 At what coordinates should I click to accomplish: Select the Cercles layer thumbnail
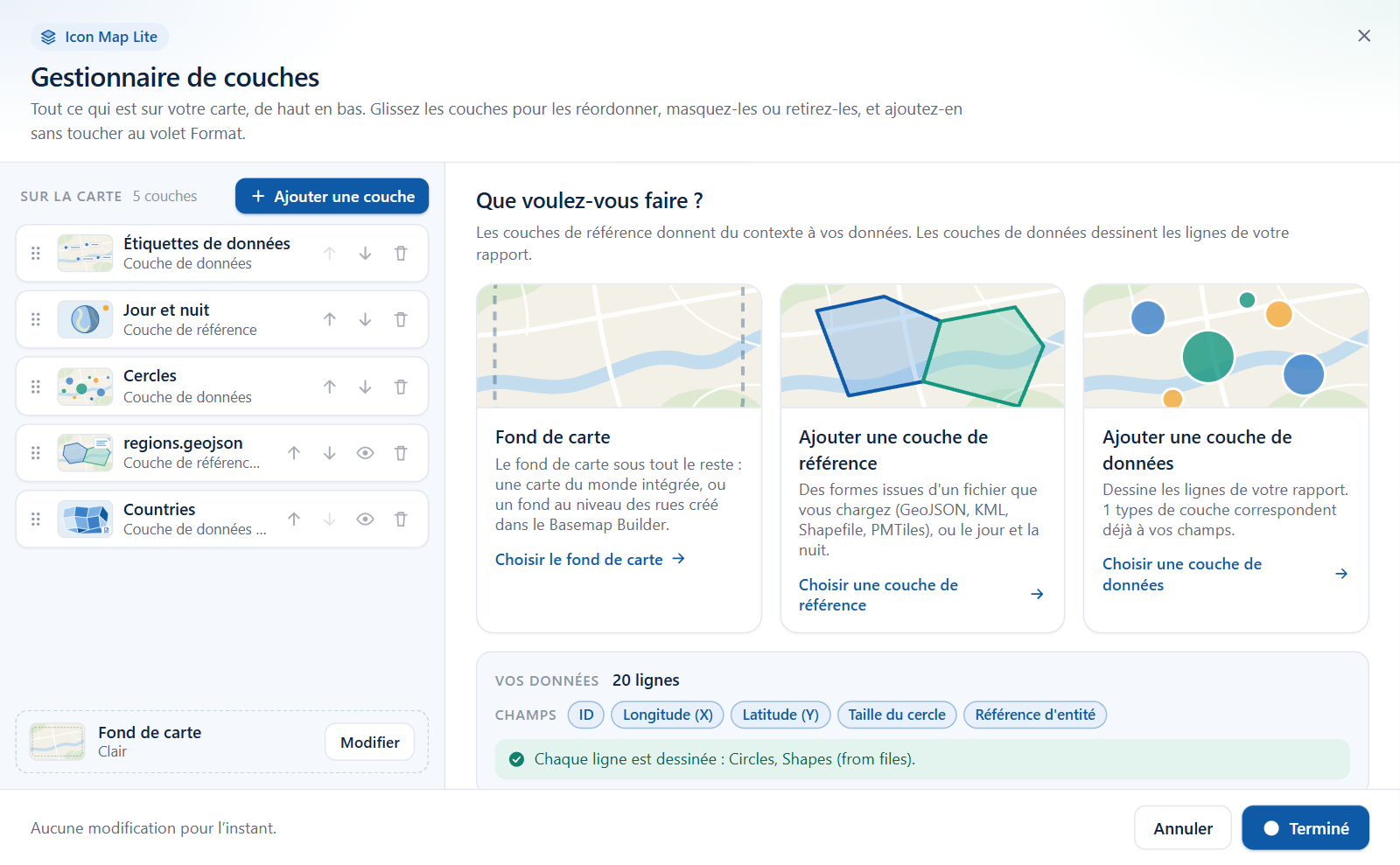point(85,387)
